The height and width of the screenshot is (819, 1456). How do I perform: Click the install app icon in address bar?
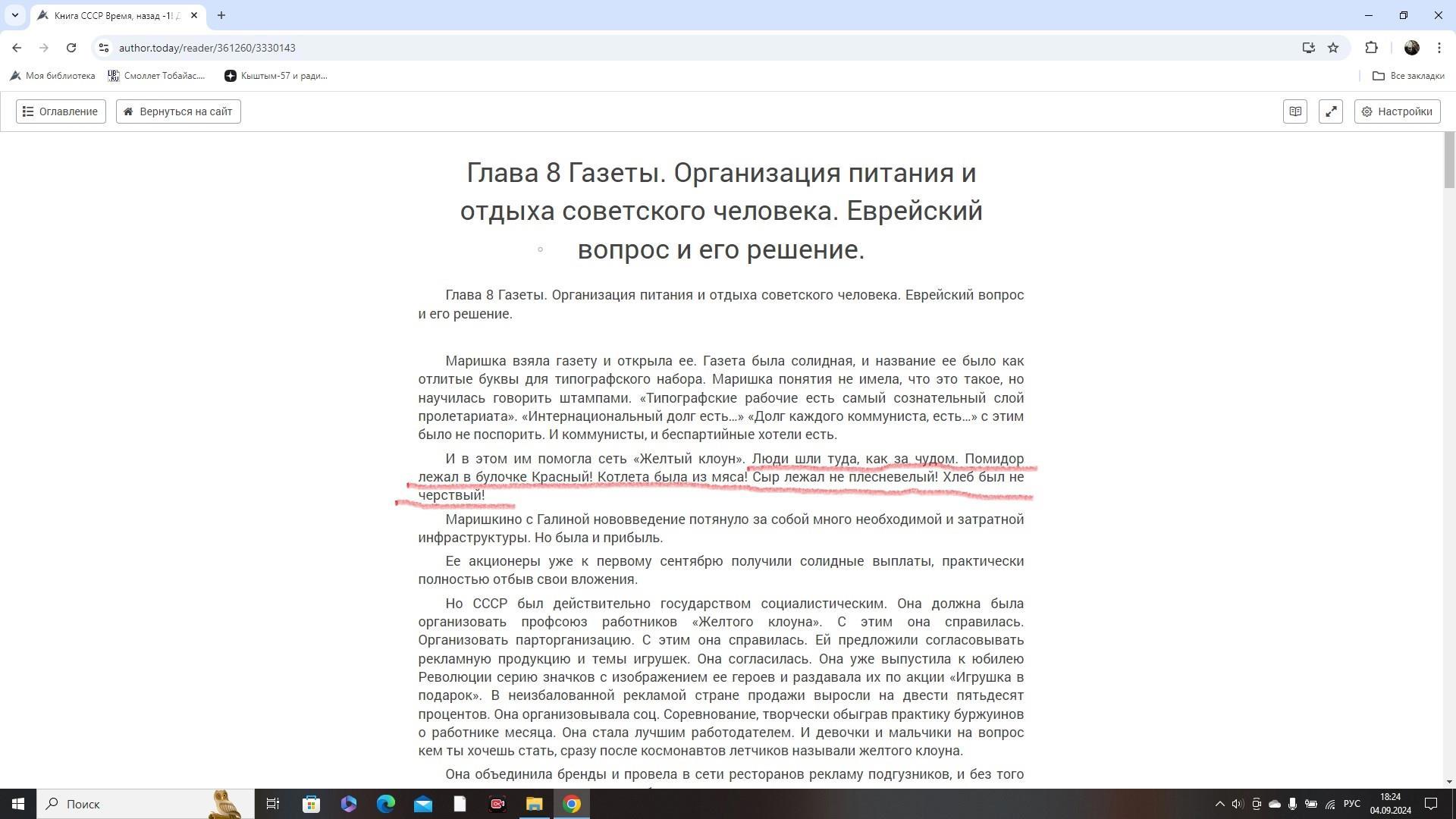(x=1308, y=48)
